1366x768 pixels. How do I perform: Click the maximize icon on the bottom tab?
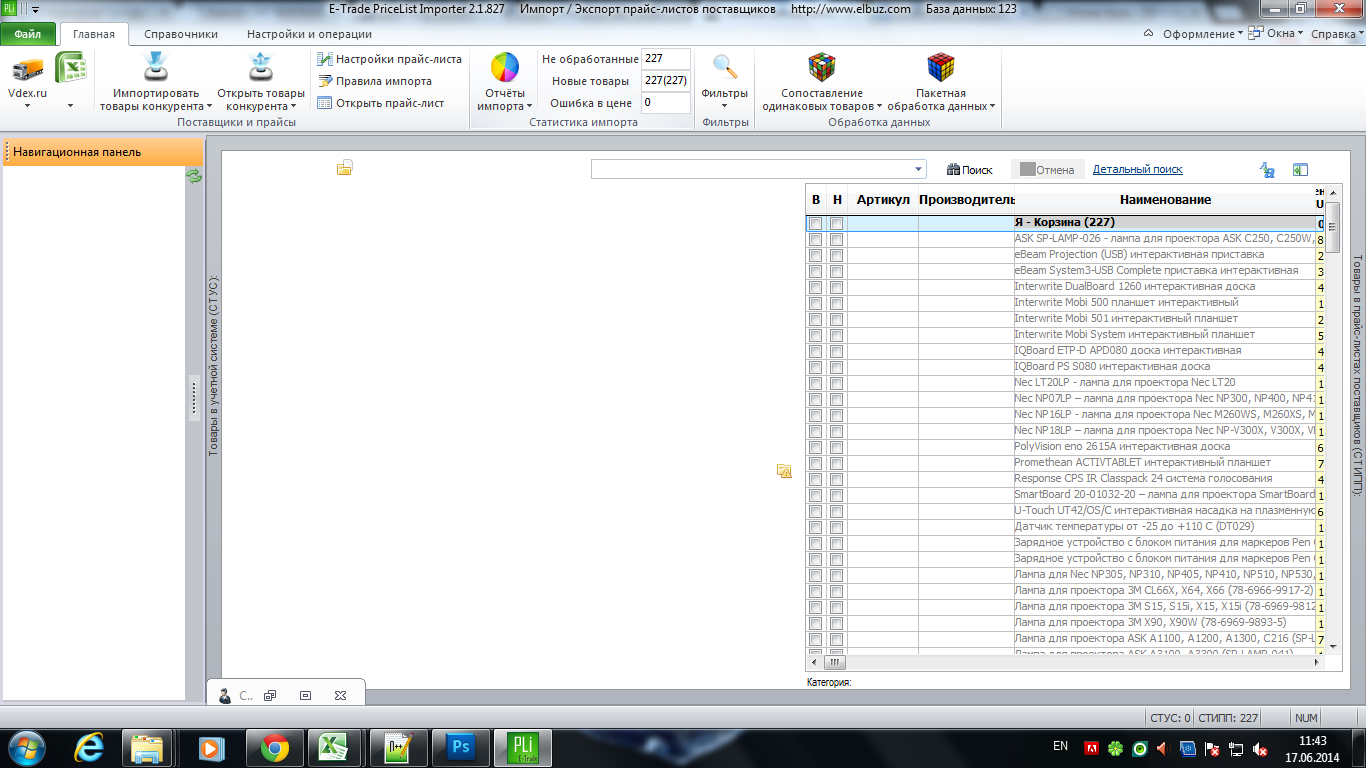(305, 695)
